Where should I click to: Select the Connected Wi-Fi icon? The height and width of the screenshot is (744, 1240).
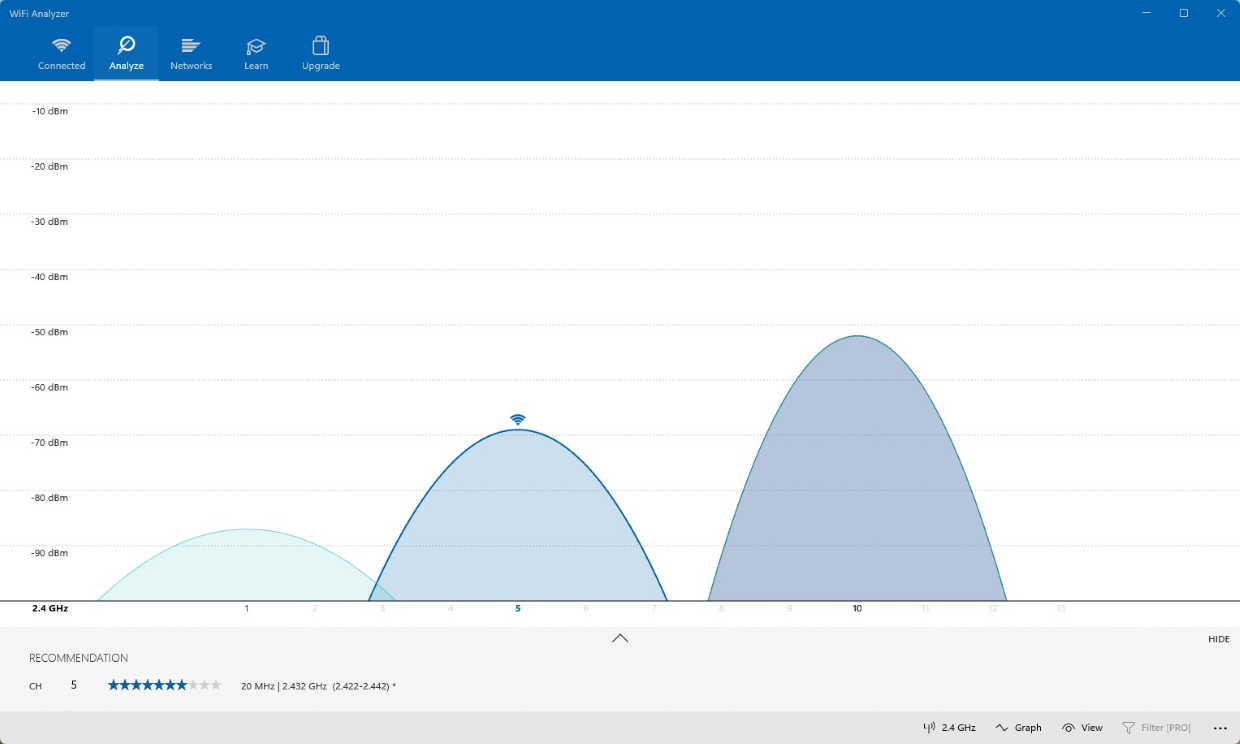[61, 47]
